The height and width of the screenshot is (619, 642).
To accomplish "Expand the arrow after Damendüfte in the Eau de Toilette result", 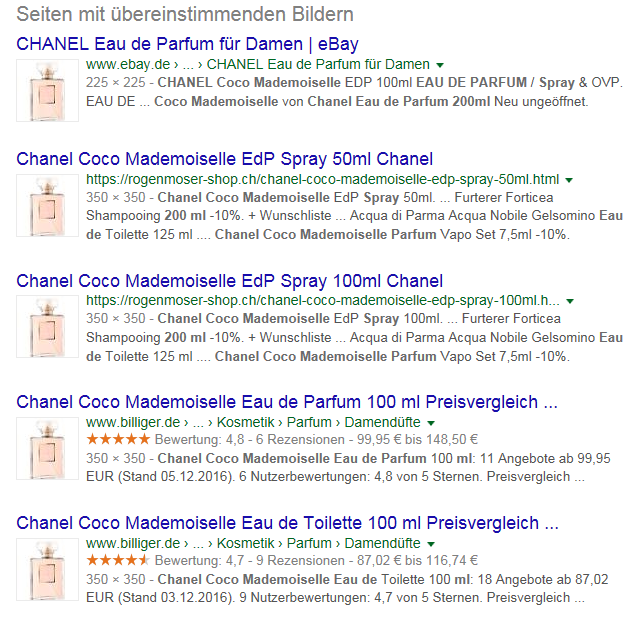I will (431, 544).
